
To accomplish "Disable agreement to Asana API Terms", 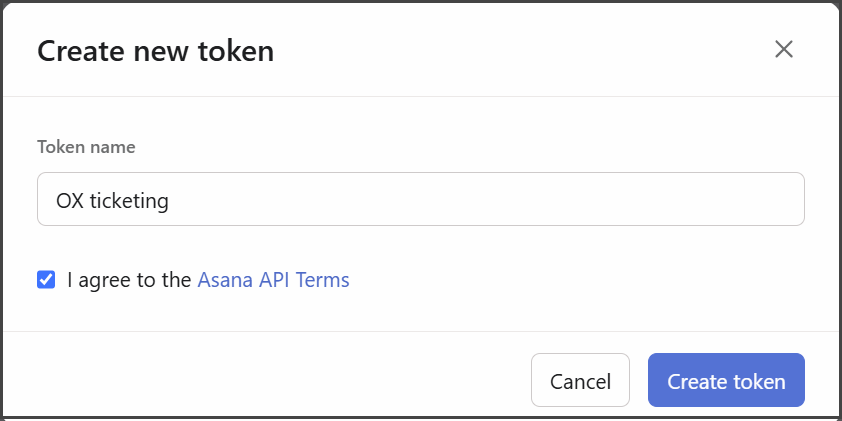I will coord(46,280).
